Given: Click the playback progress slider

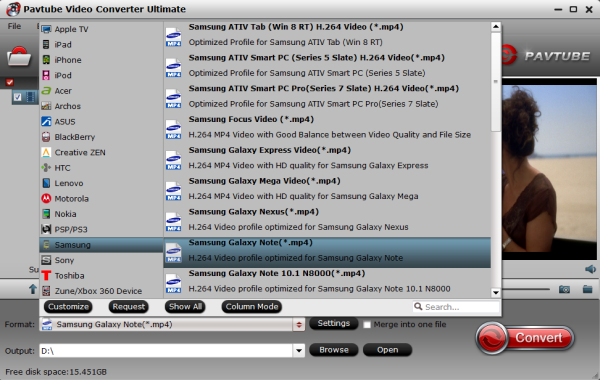Looking at the screenshot, I should click(x=526, y=289).
